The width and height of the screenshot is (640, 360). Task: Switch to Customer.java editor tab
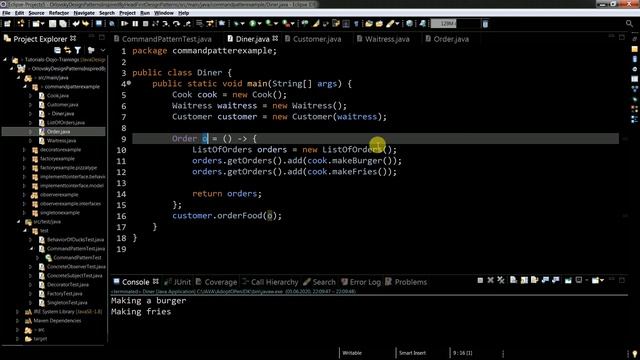click(x=313, y=39)
